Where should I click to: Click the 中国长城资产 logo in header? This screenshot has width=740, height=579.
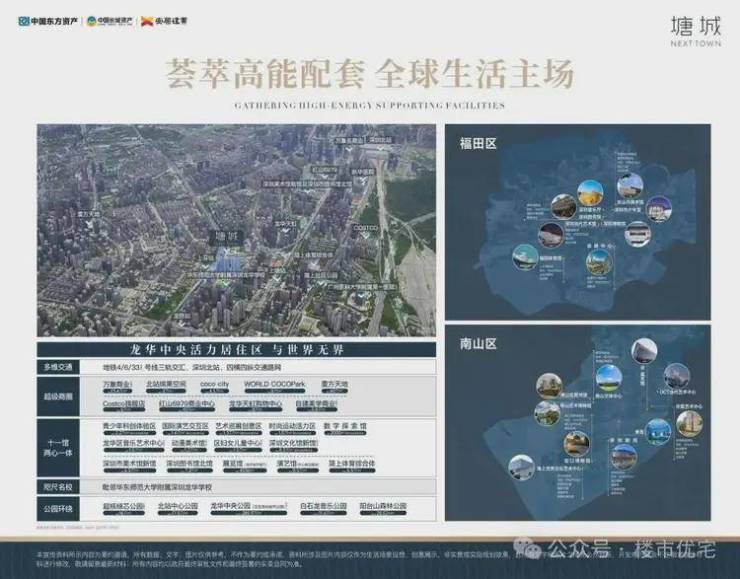tap(113, 19)
